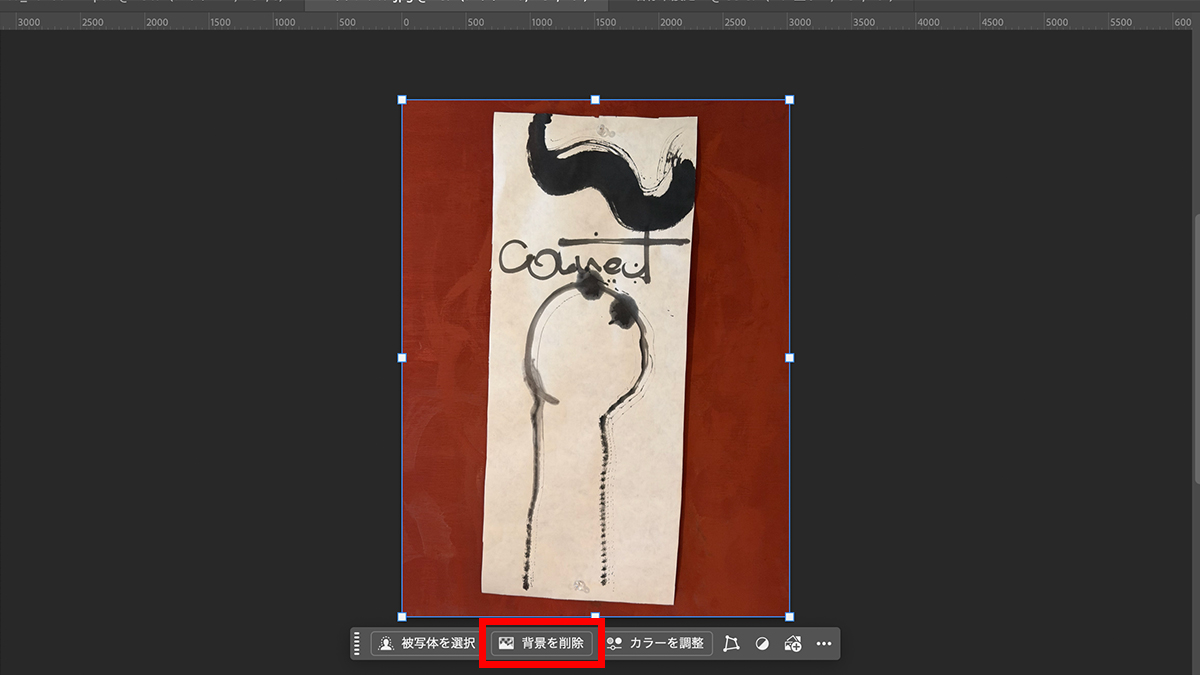Image resolution: width=1200 pixels, height=675 pixels.
Task: Select the Transform (warp) icon in the taskbar
Action: [x=731, y=643]
